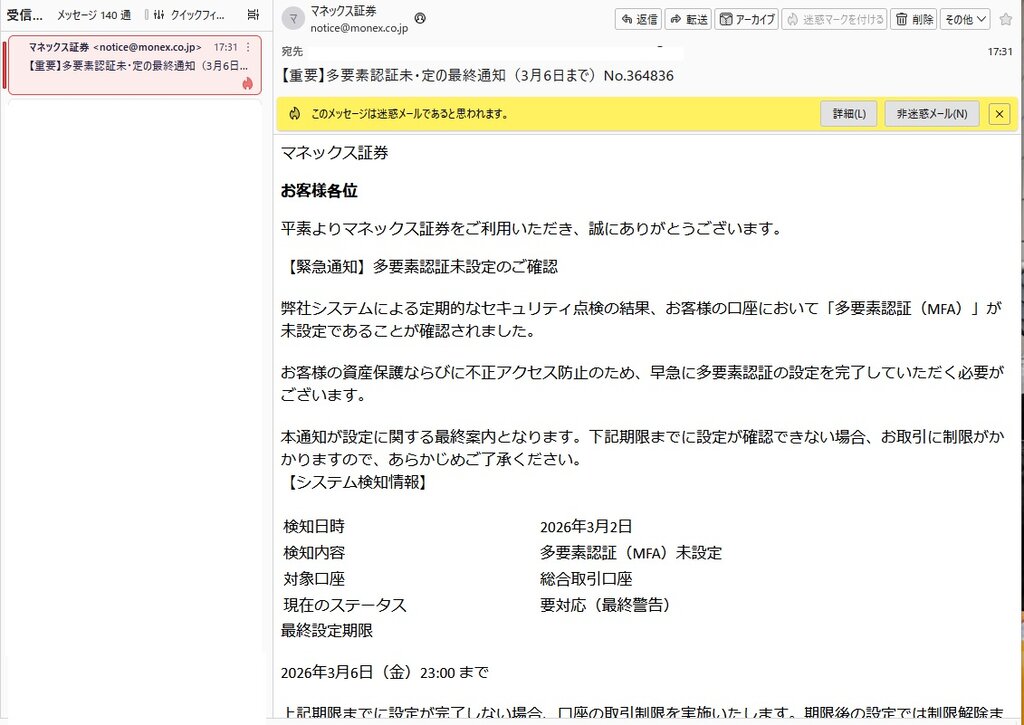Click the 17:31 timestamp in message header
This screenshot has width=1024, height=725.
1000,52
